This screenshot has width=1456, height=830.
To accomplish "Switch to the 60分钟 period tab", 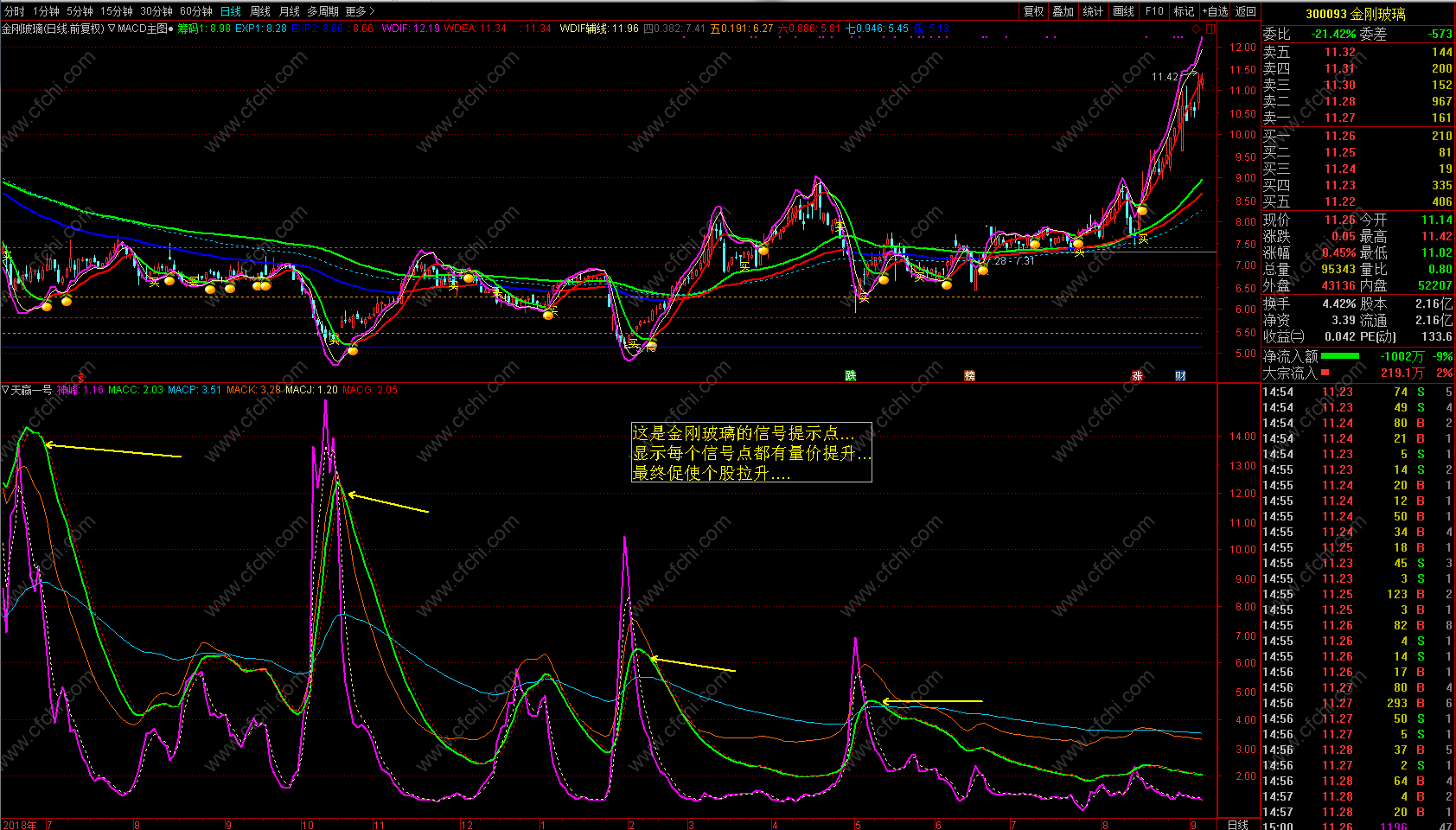I will (196, 11).
